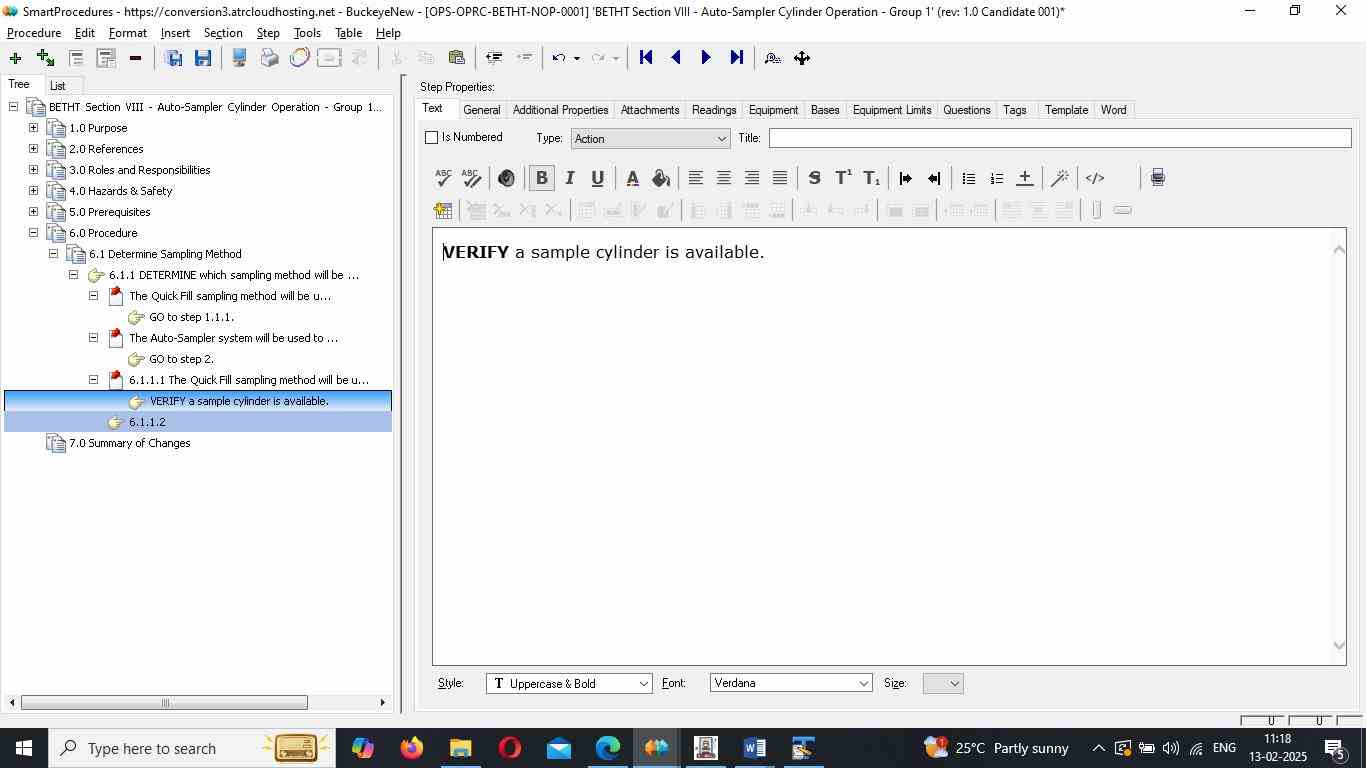The image size is (1366, 768).
Task: Switch to the List view tab
Action: (58, 86)
